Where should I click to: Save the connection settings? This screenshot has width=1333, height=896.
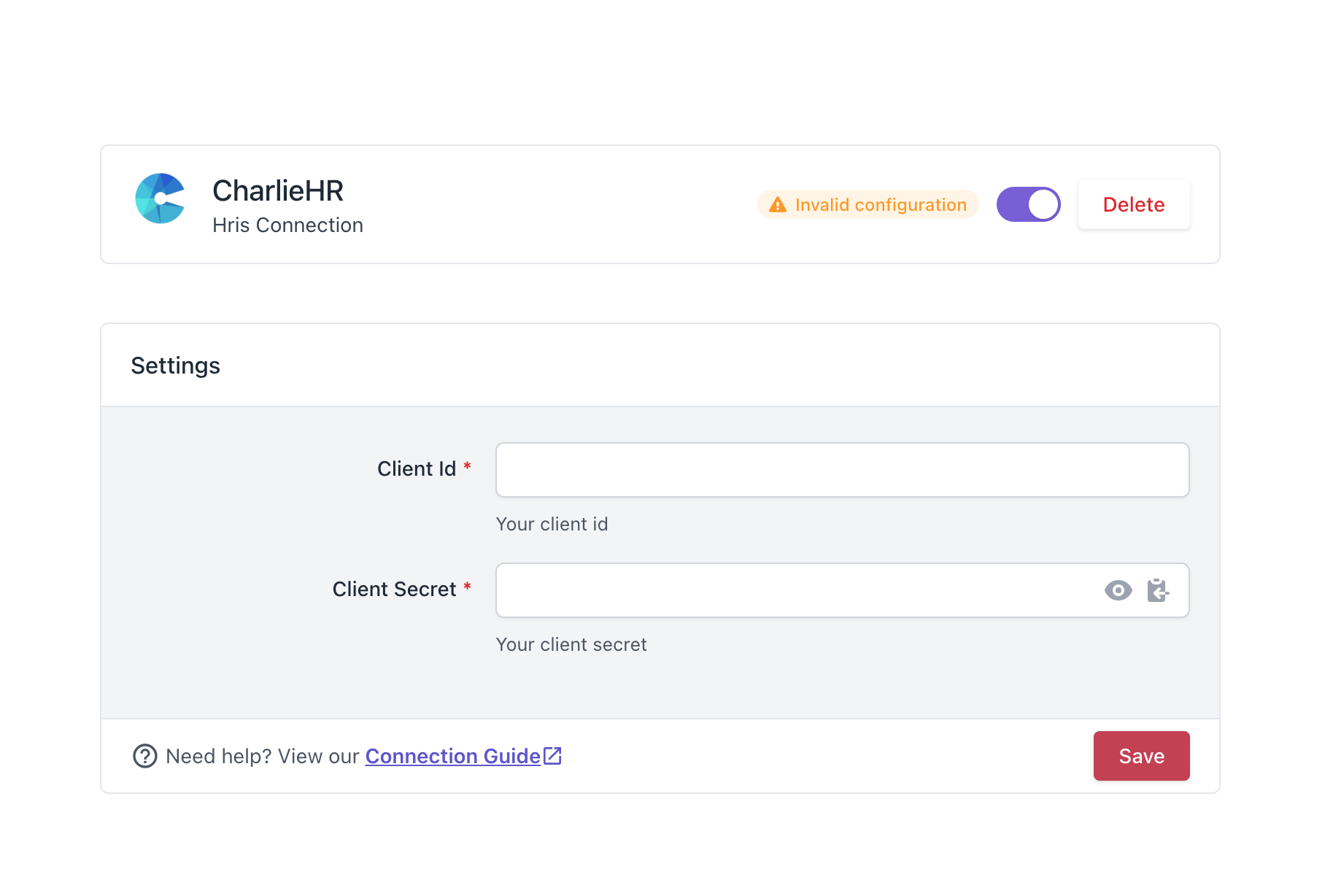point(1141,756)
